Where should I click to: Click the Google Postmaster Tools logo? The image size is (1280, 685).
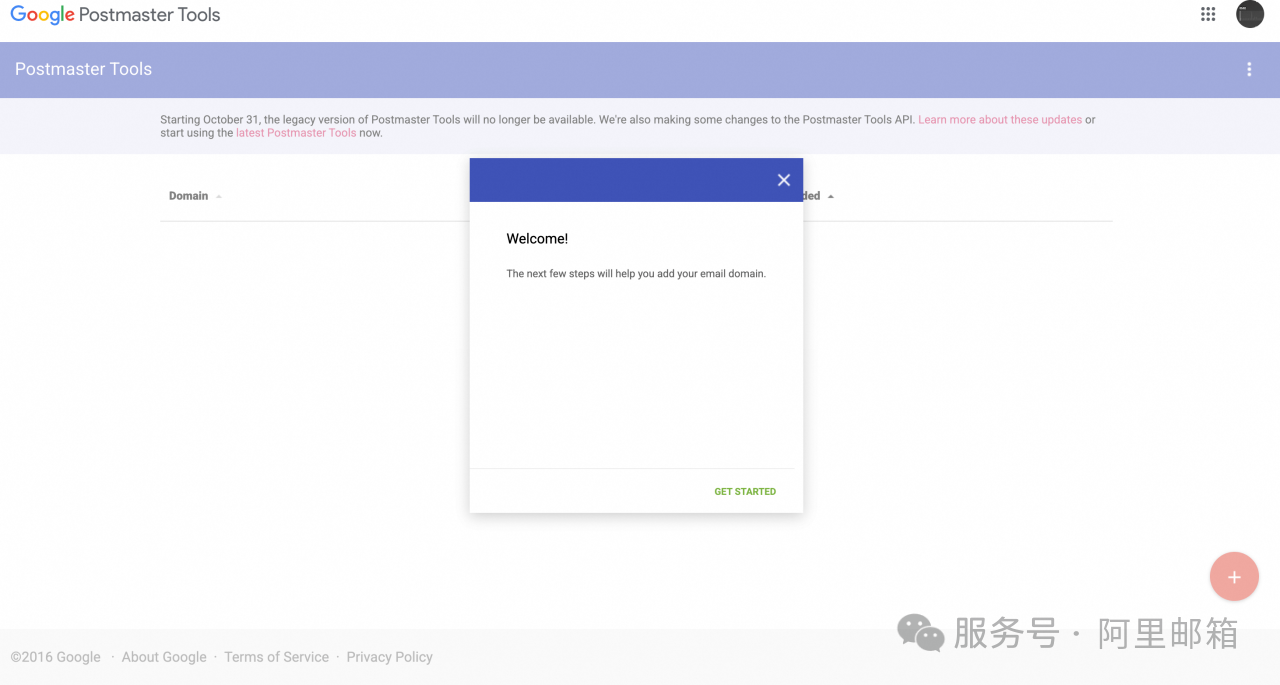coord(115,15)
